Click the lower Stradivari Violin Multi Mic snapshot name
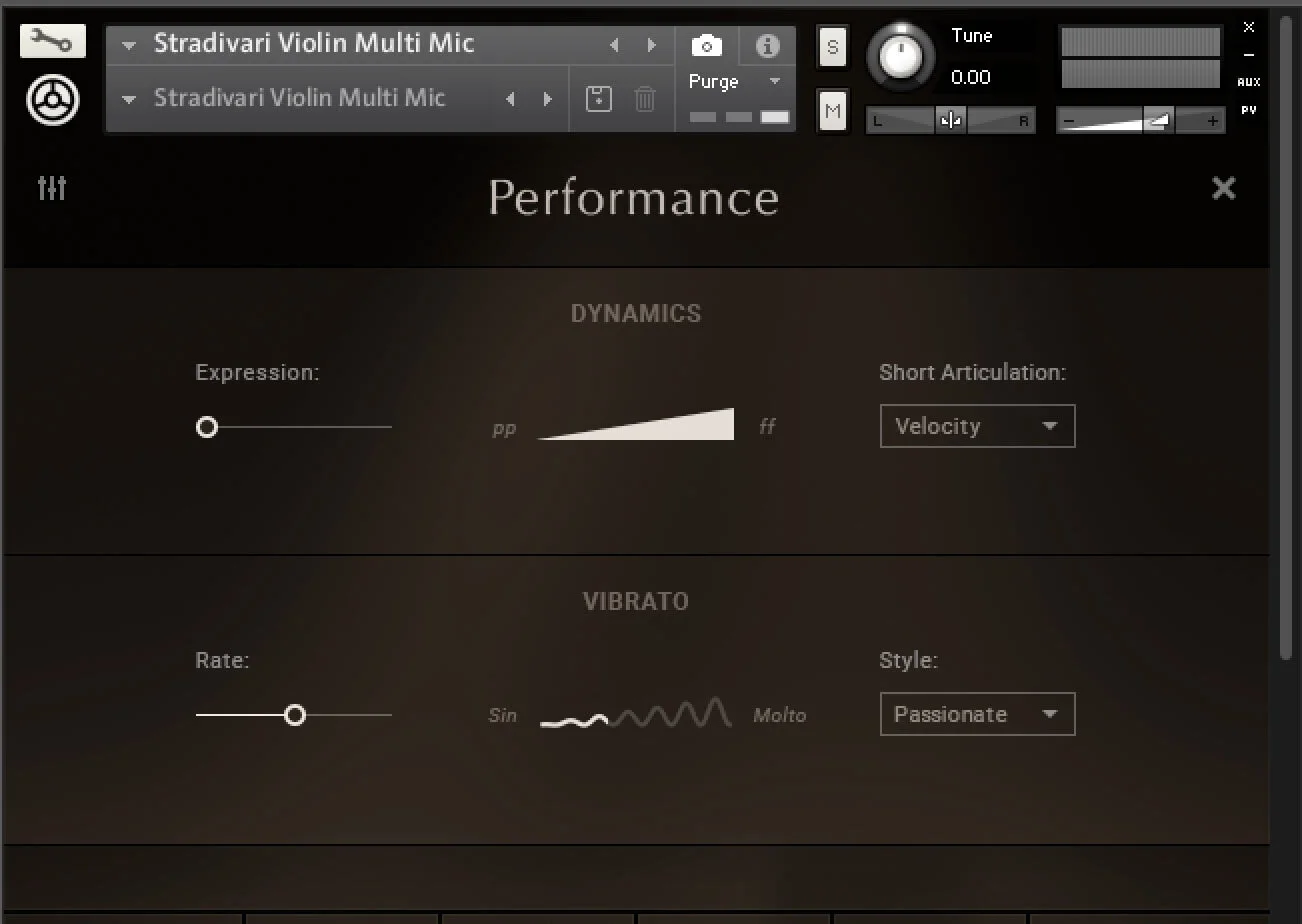Image resolution: width=1302 pixels, height=924 pixels. click(299, 98)
